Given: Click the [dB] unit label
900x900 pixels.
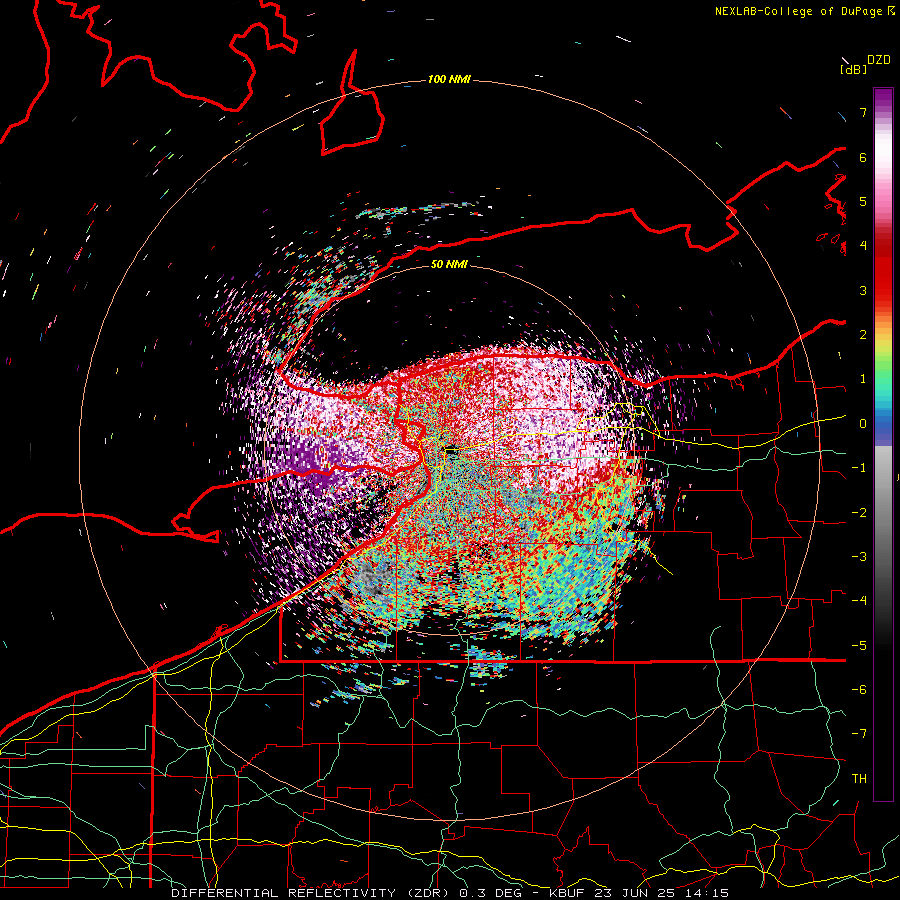Looking at the screenshot, I should pyautogui.click(x=854, y=69).
